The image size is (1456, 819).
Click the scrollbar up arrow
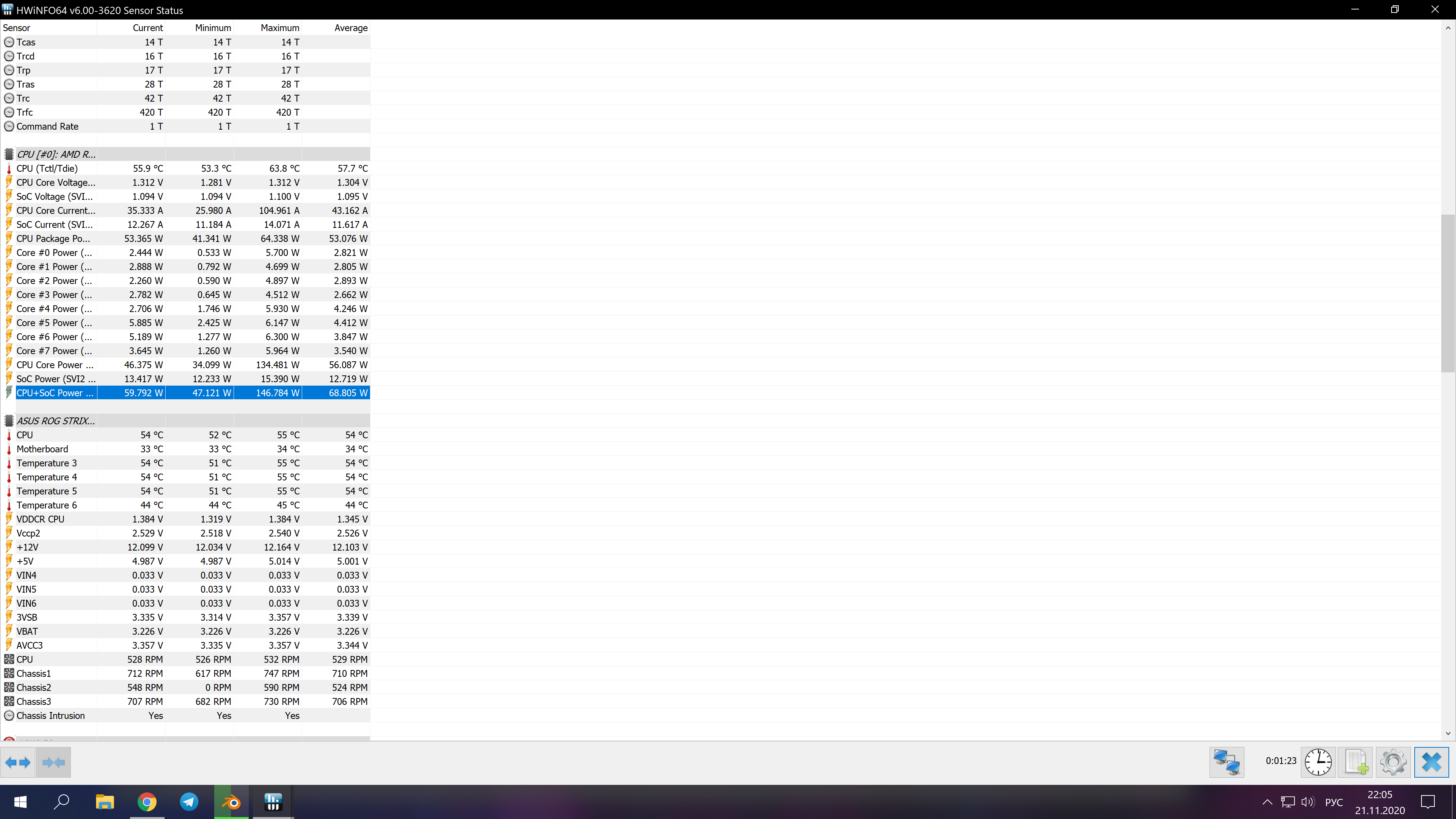tap(1448, 28)
